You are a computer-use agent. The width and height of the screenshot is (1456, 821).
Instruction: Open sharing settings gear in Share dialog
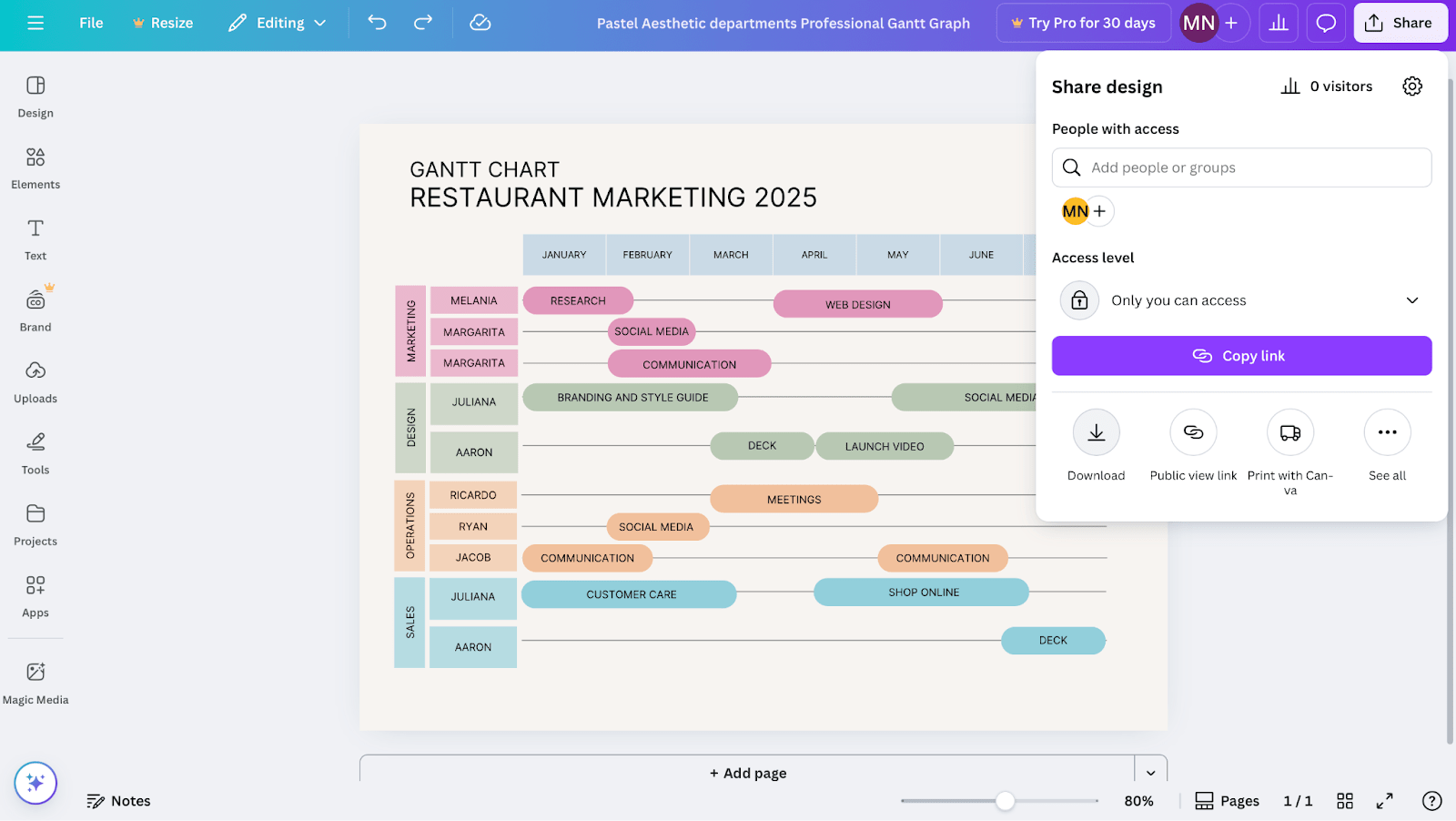[1411, 86]
